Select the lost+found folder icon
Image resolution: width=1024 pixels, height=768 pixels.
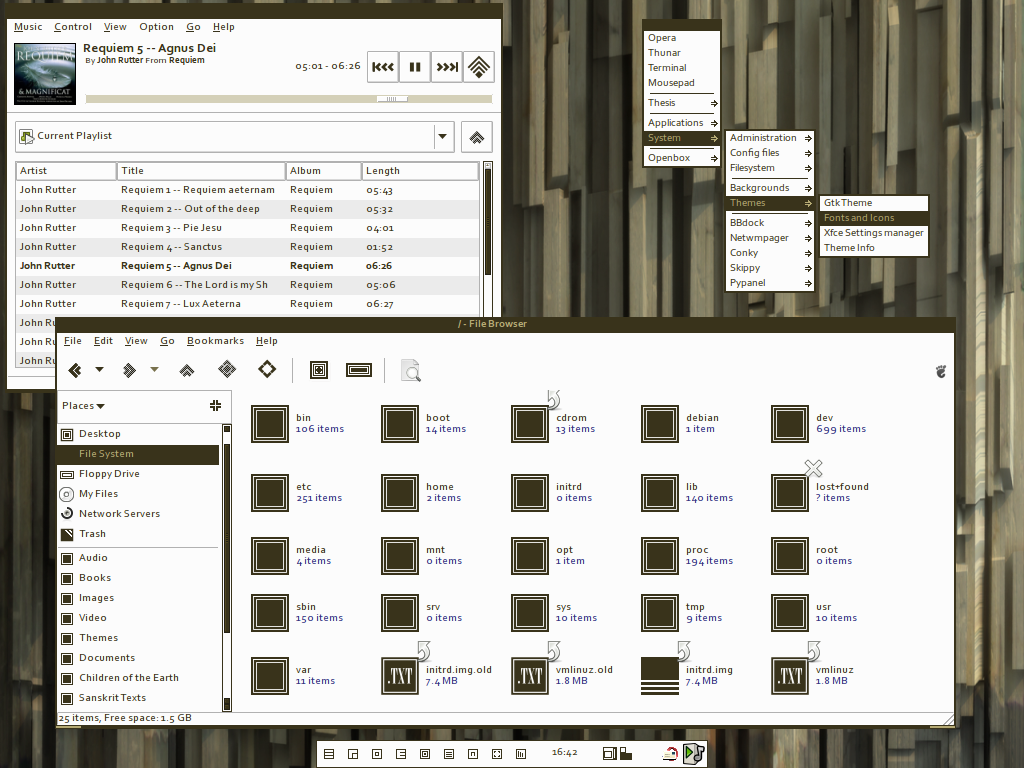pos(790,492)
